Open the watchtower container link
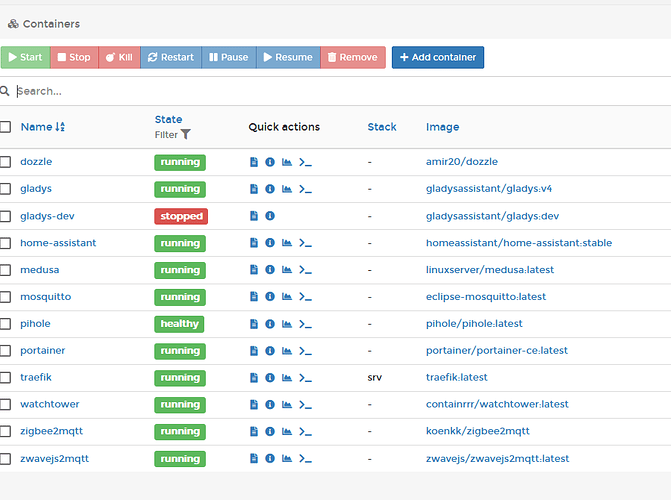The image size is (671, 500). point(50,404)
